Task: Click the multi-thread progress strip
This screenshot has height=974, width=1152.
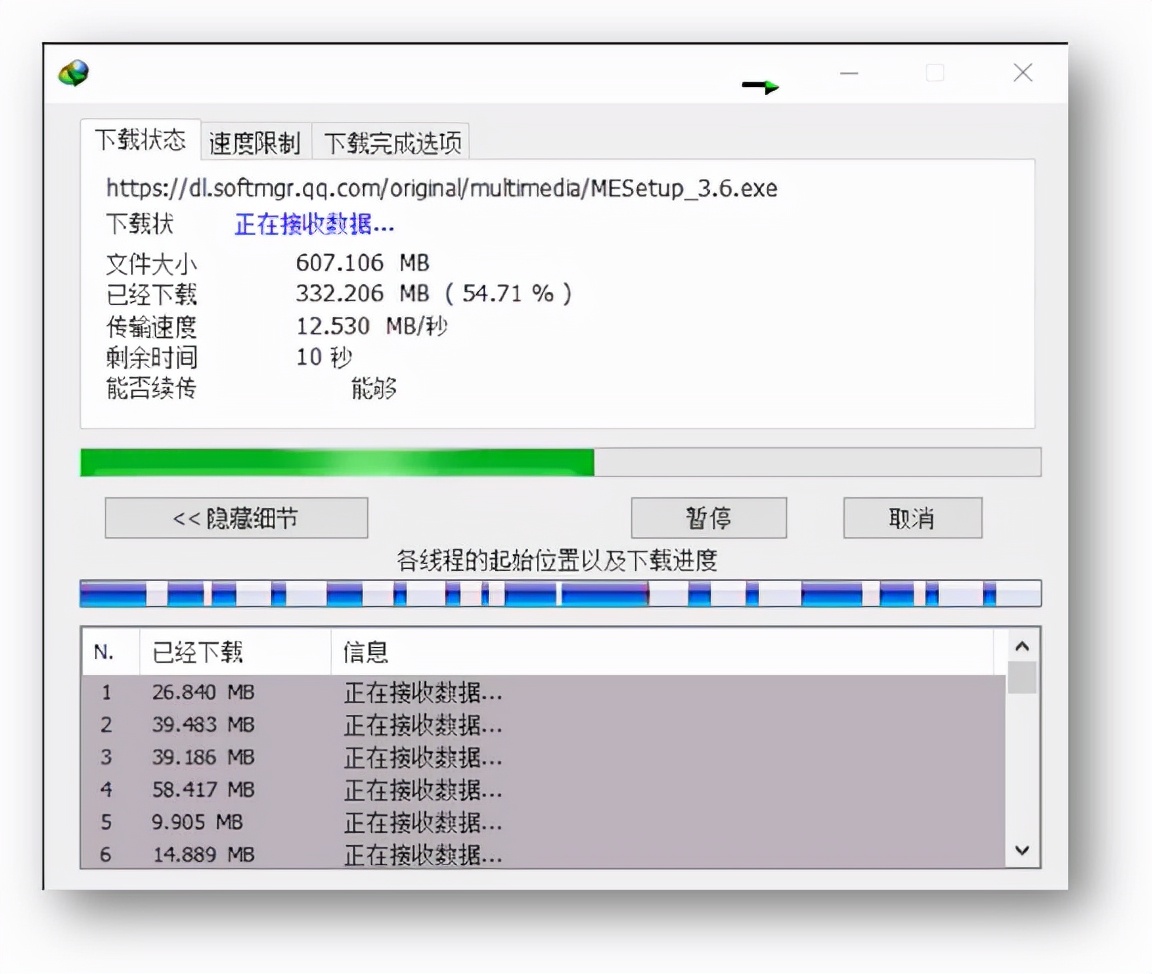Action: [x=560, y=592]
